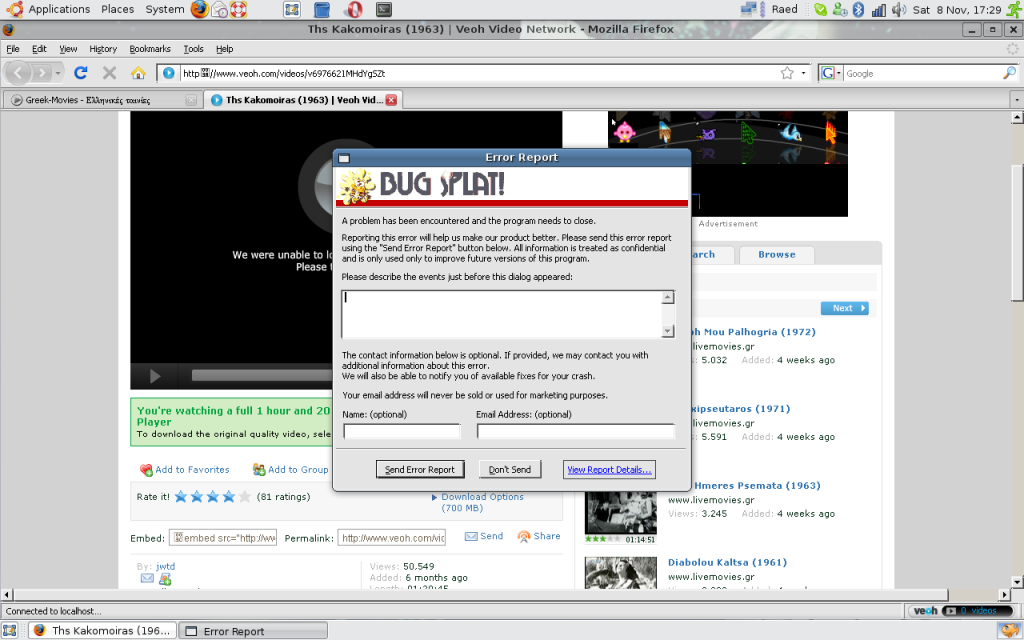1024x640 pixels.
Task: Click the clock Sat 8 Nov, 17:29
Action: click(957, 9)
